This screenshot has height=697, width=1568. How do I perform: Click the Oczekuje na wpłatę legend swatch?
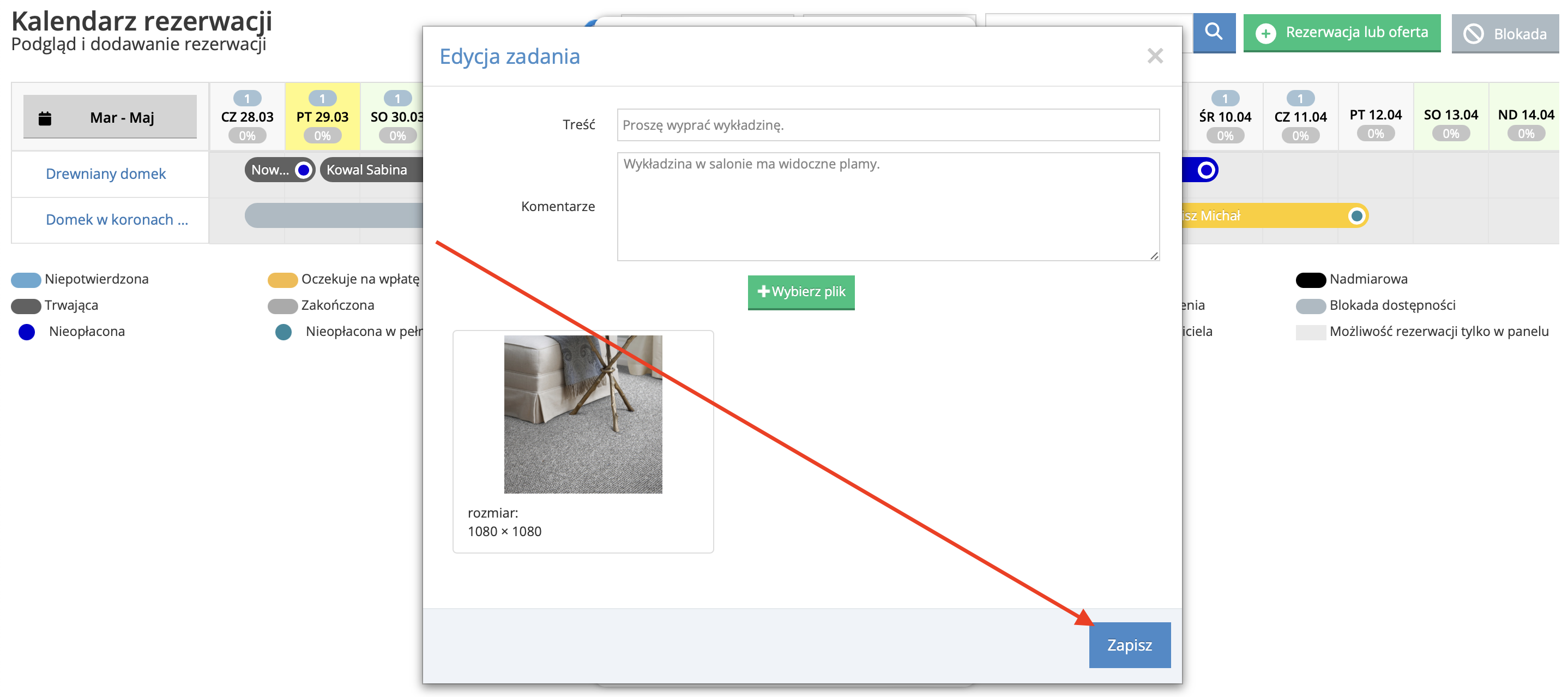pyautogui.click(x=282, y=279)
